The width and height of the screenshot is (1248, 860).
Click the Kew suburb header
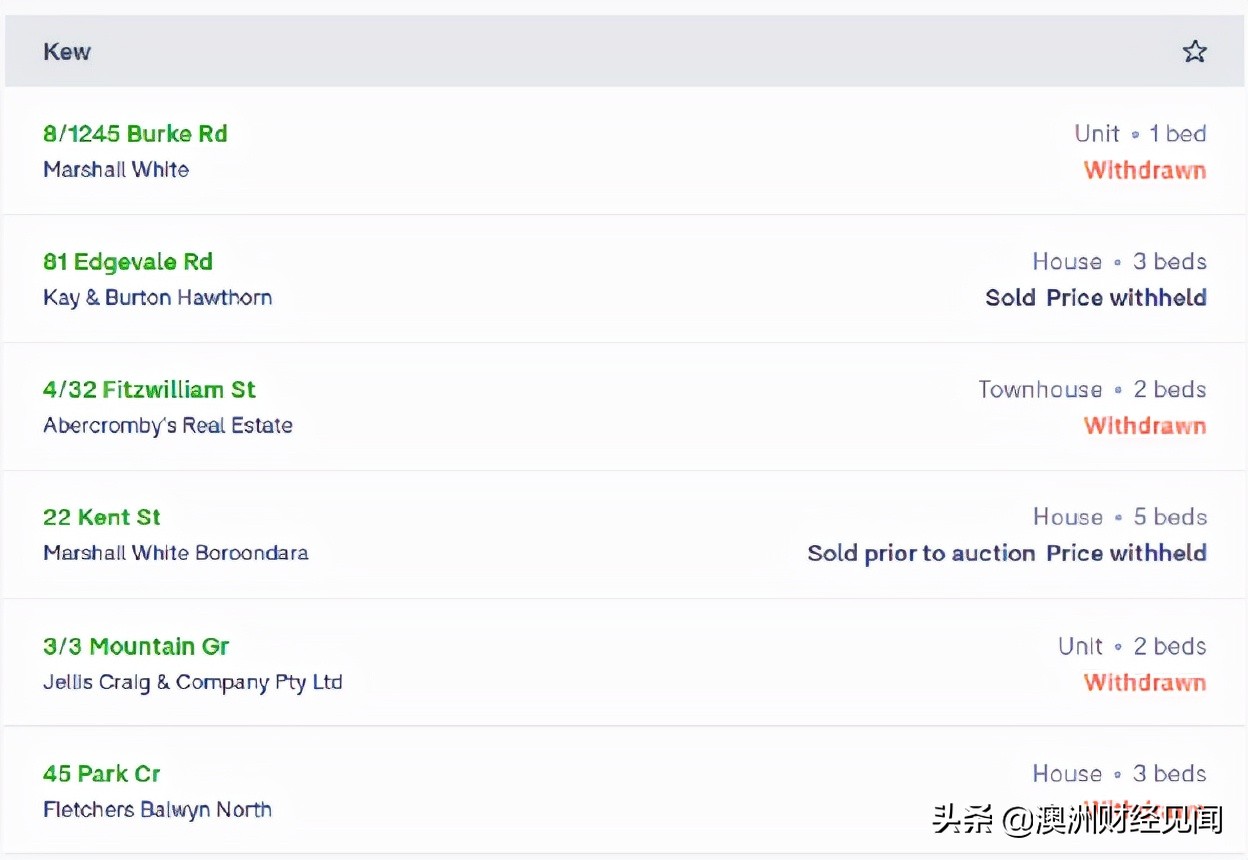(x=67, y=52)
